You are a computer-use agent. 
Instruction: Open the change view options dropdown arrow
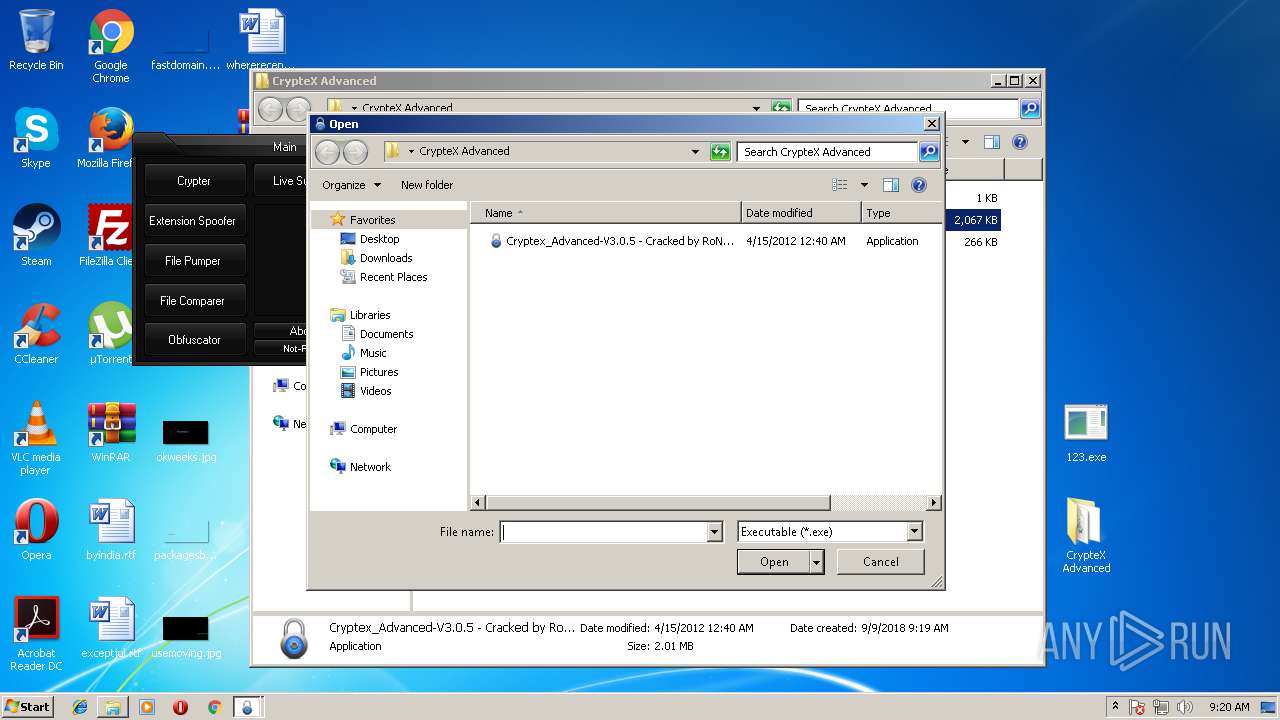[x=865, y=185]
